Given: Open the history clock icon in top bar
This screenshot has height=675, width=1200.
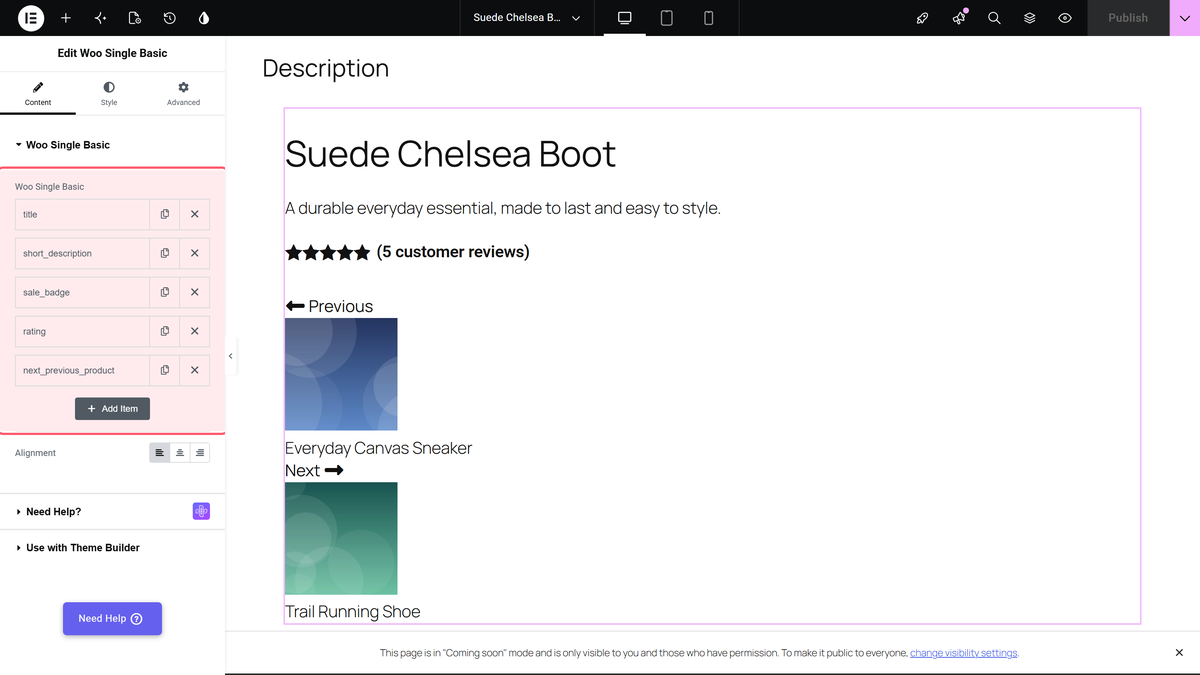Looking at the screenshot, I should [170, 18].
